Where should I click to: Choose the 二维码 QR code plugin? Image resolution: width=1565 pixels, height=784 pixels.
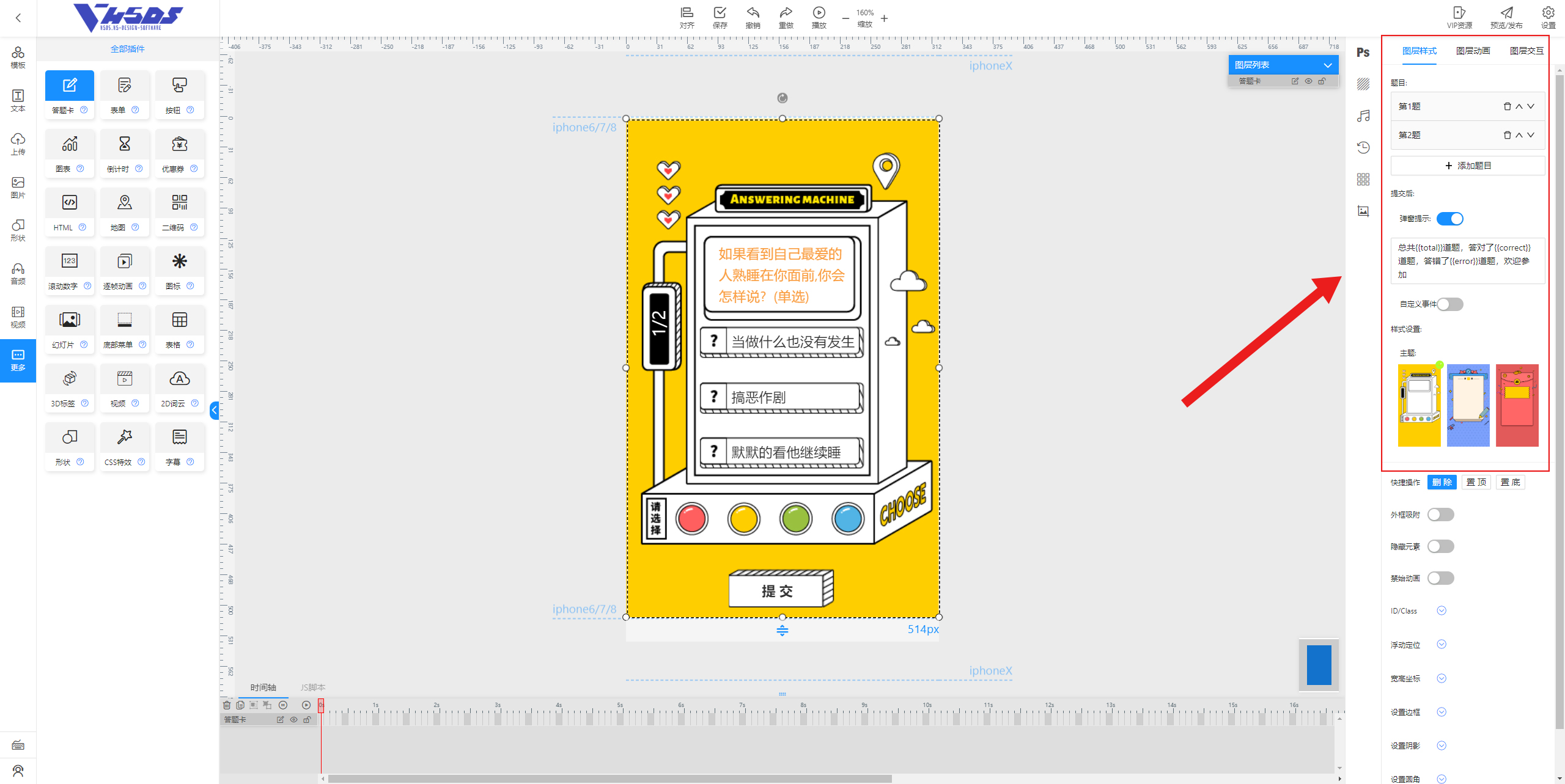[179, 203]
